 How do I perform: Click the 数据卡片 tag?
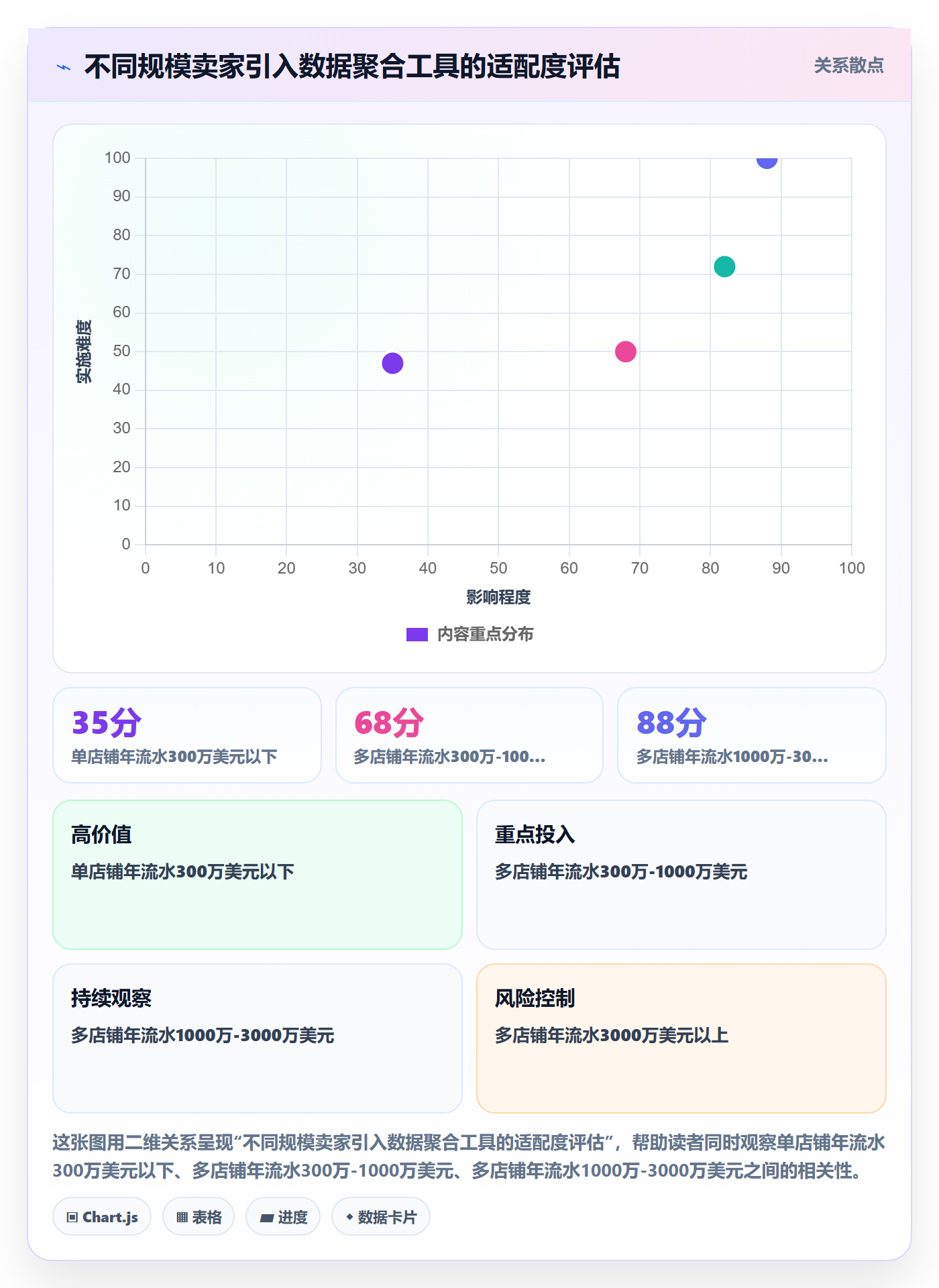[x=381, y=1217]
